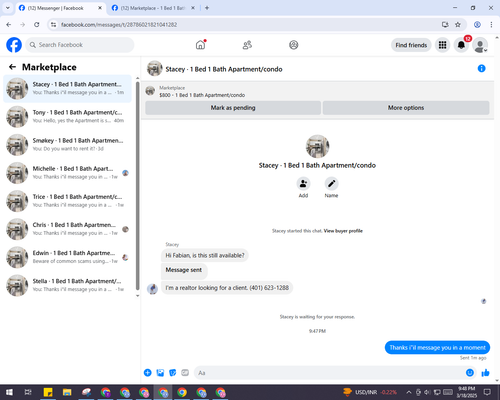Click the message text field Aa
Screen dimensions: 500x400
pyautogui.click(x=328, y=373)
